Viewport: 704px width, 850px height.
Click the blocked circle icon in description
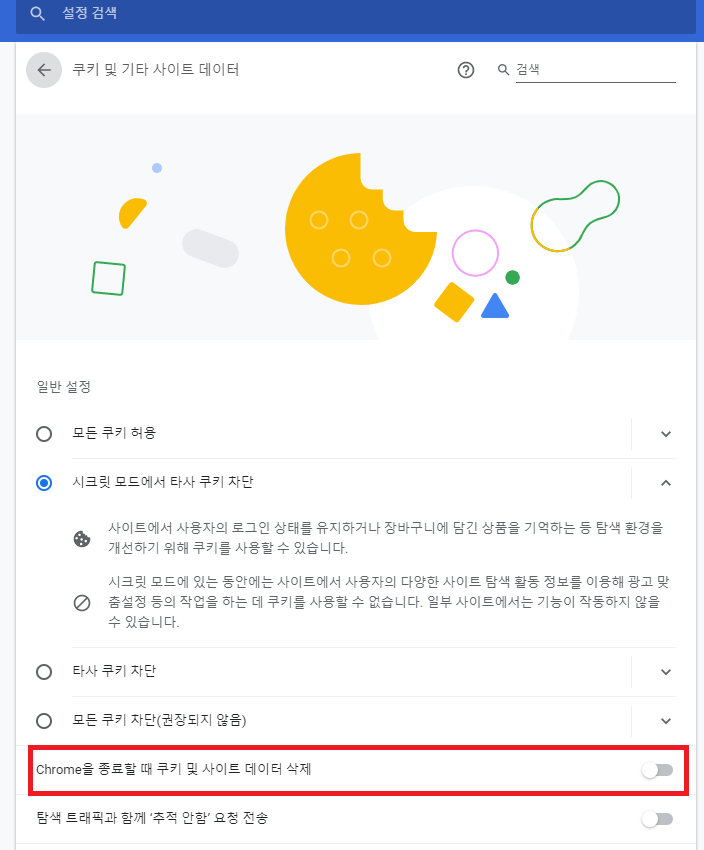[82, 603]
